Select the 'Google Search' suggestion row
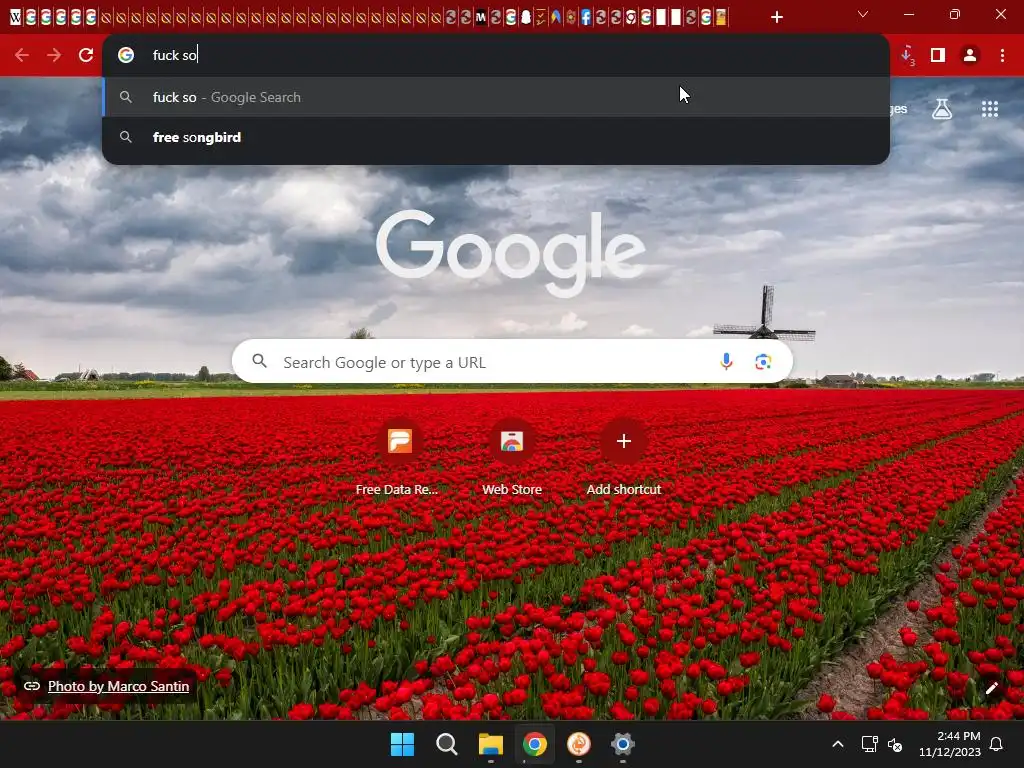Screen dimensions: 1024x768 (x=496, y=97)
